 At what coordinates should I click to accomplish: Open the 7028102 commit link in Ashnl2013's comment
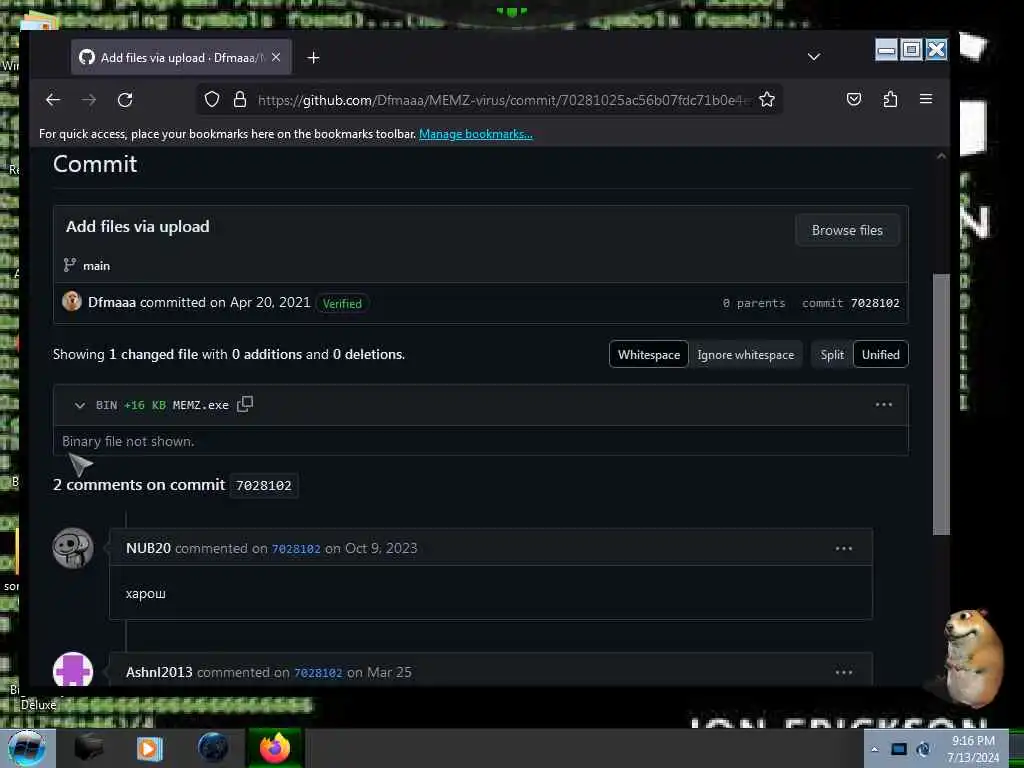tap(318, 673)
